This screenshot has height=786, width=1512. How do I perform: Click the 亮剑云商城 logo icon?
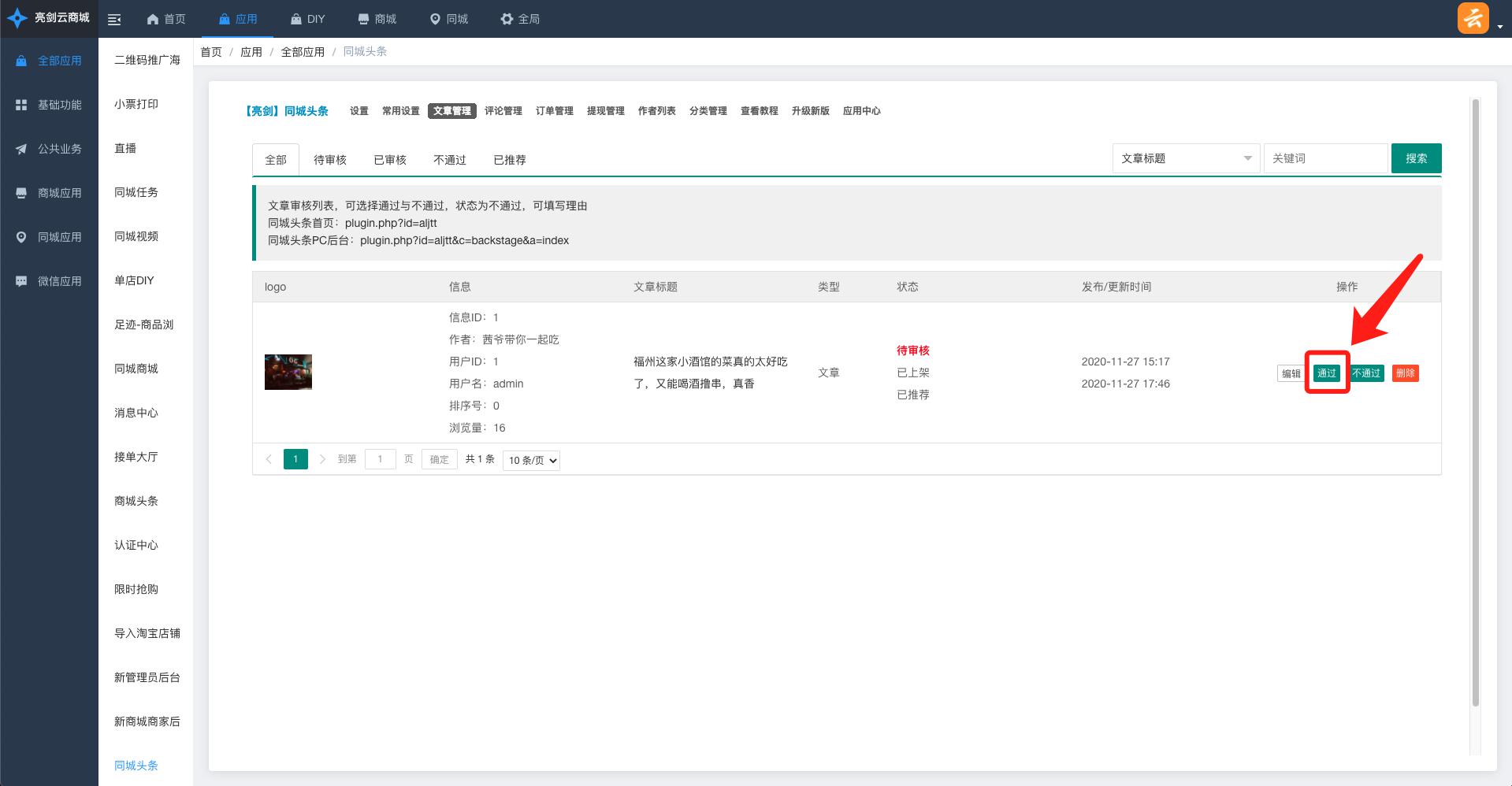pos(17,18)
